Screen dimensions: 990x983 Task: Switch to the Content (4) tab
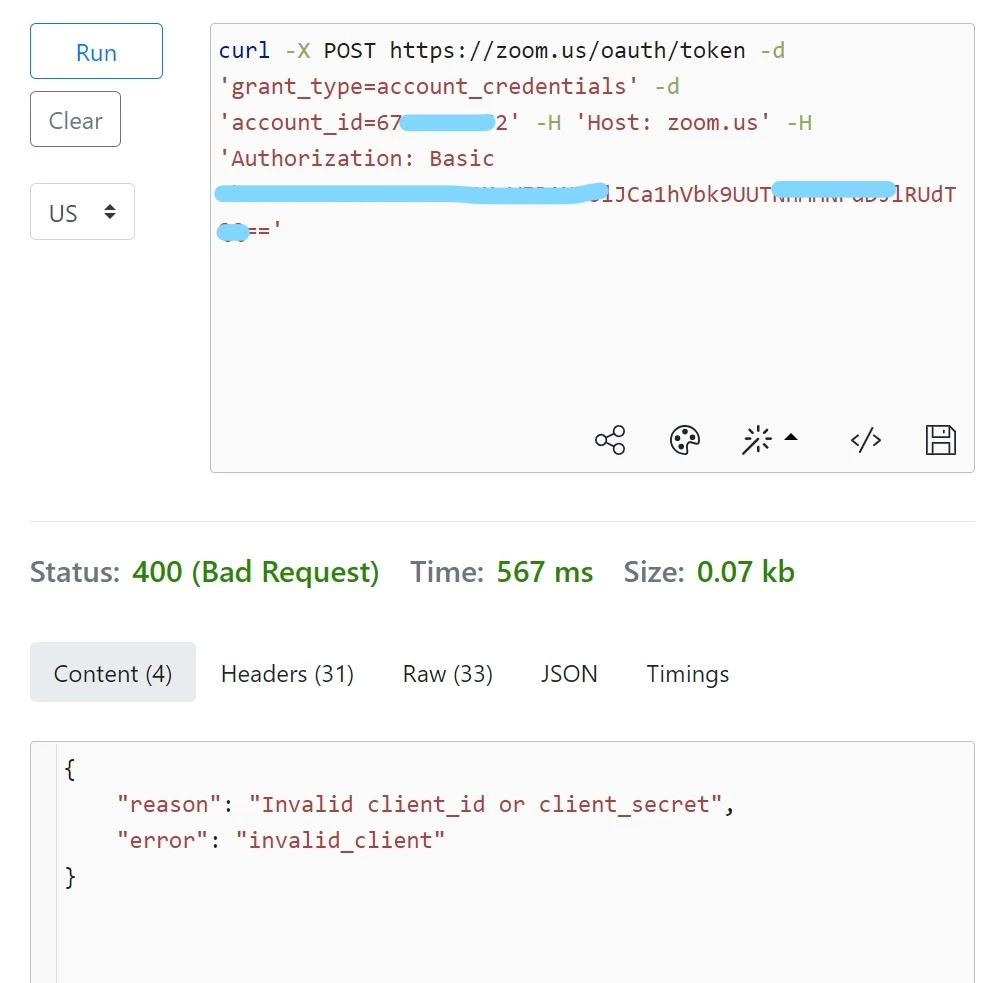pyautogui.click(x=113, y=672)
